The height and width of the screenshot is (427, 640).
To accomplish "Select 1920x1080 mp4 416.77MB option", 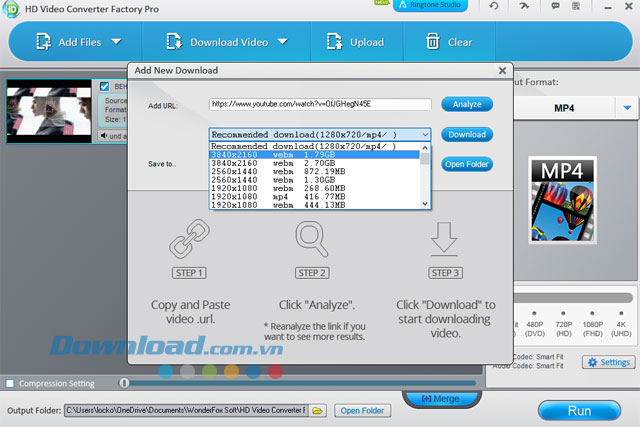I will coord(315,196).
